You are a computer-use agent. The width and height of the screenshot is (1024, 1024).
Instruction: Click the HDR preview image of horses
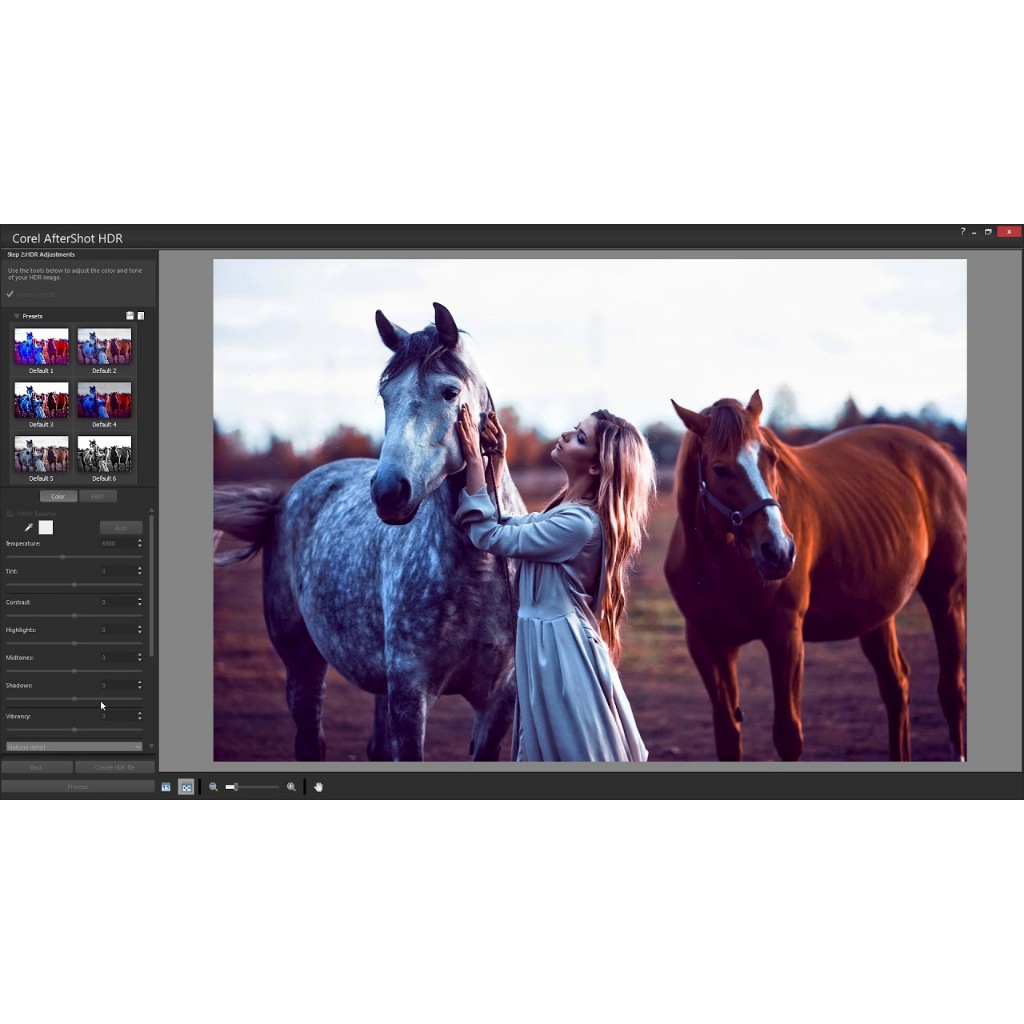point(590,510)
